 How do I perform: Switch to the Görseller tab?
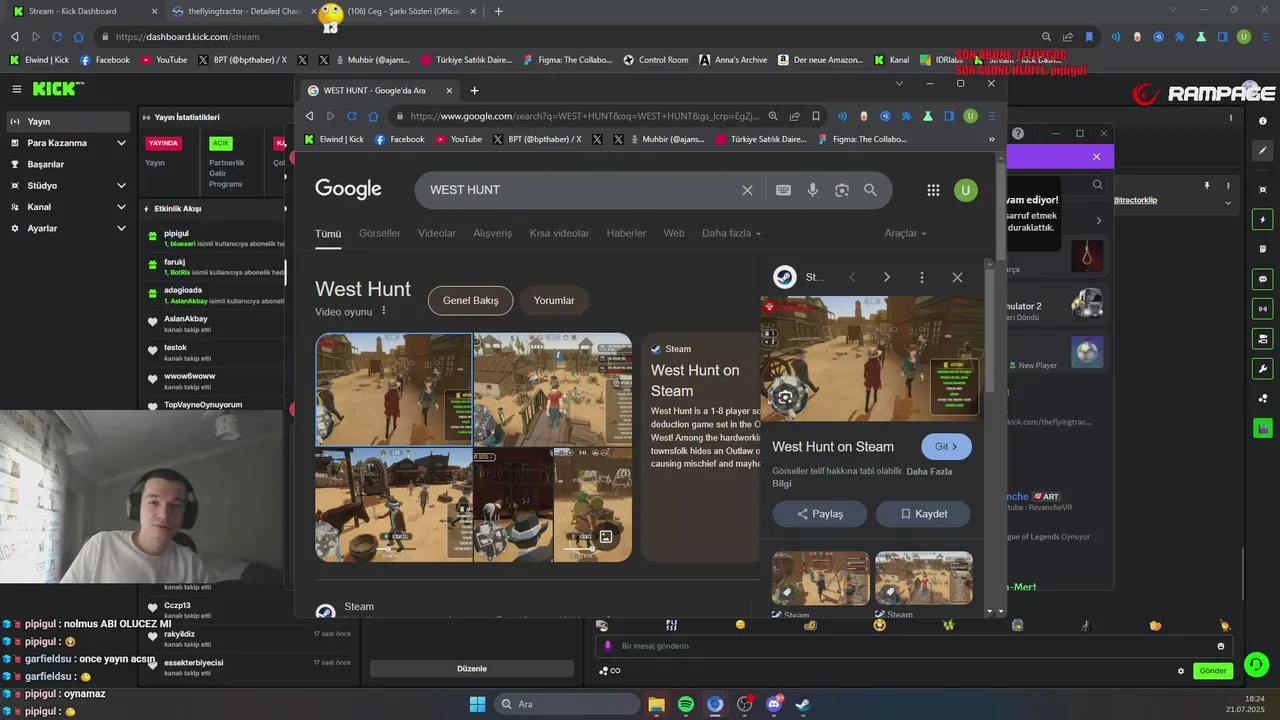pyautogui.click(x=380, y=233)
